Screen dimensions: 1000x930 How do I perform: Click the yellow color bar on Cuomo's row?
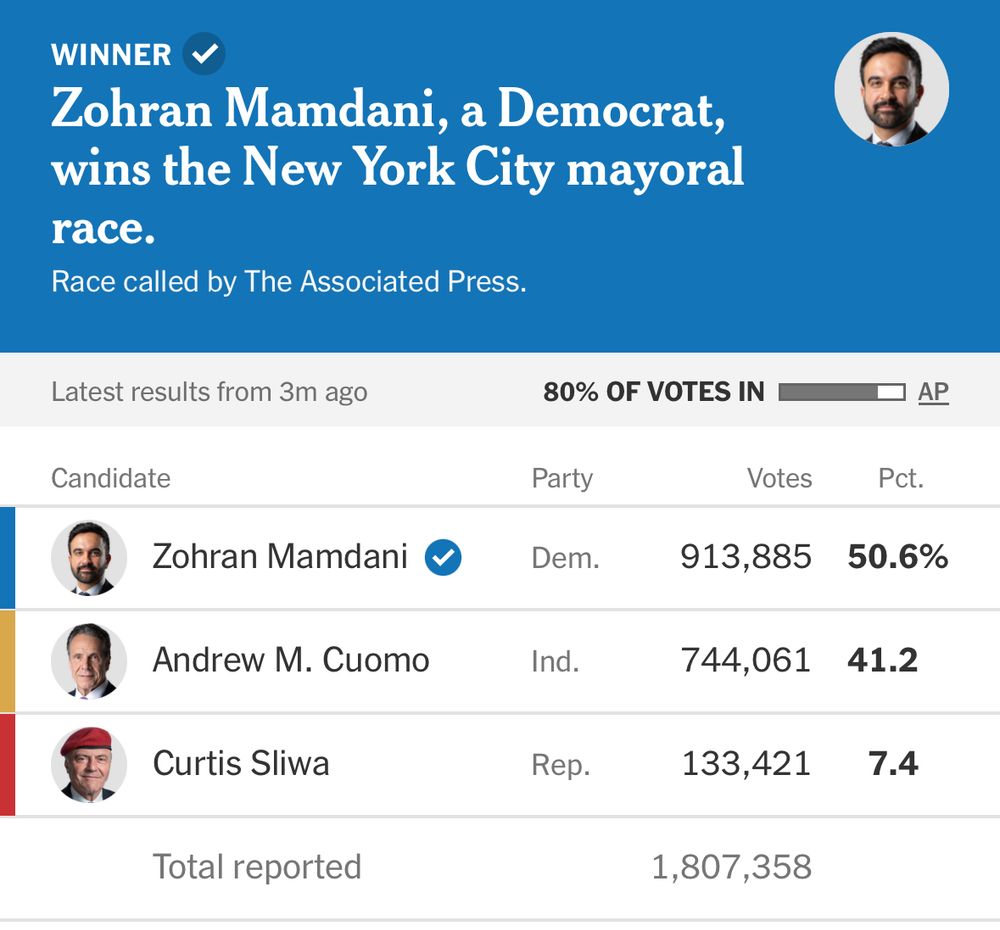(7, 661)
